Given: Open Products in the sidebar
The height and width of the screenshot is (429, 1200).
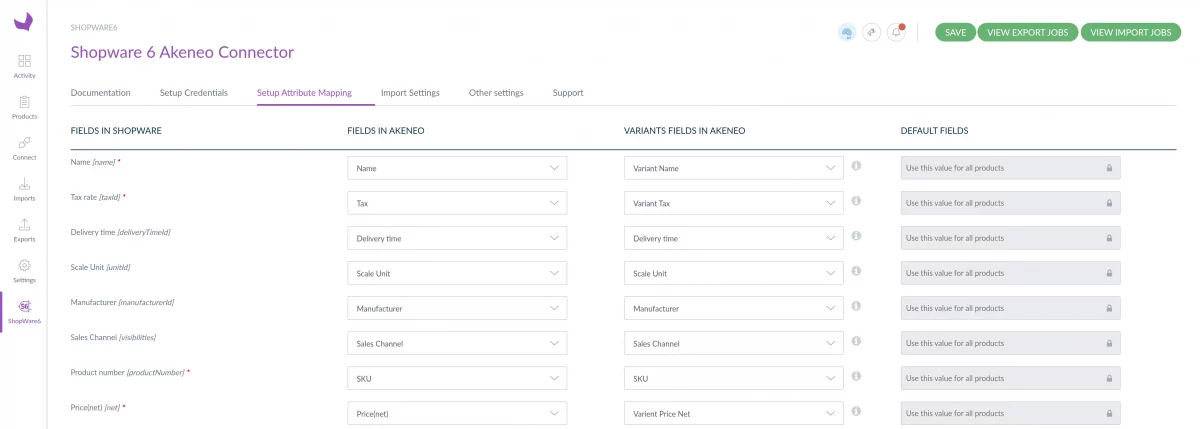Looking at the screenshot, I should pos(24,107).
